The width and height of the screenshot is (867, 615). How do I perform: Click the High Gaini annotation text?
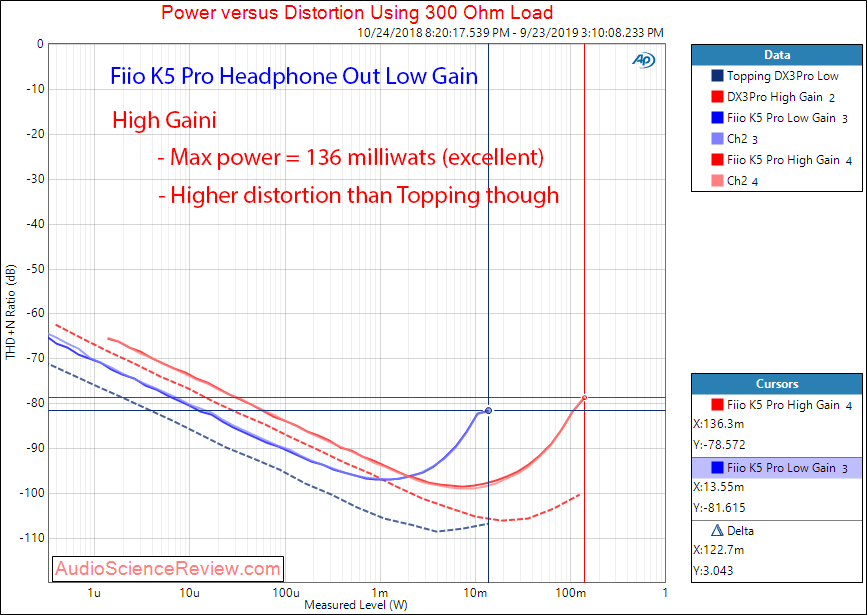coord(164,120)
